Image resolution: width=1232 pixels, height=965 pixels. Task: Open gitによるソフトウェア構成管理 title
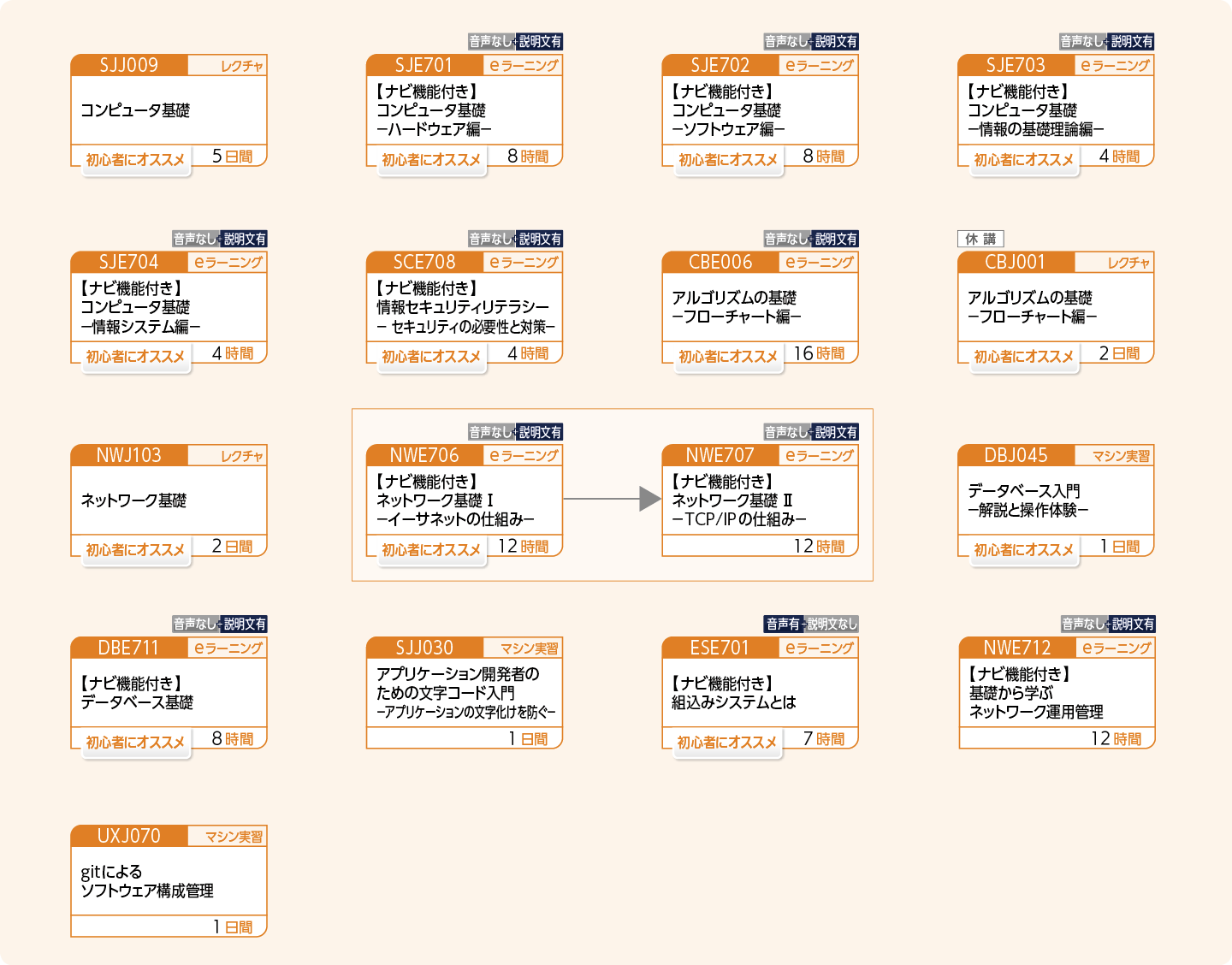click(147, 881)
